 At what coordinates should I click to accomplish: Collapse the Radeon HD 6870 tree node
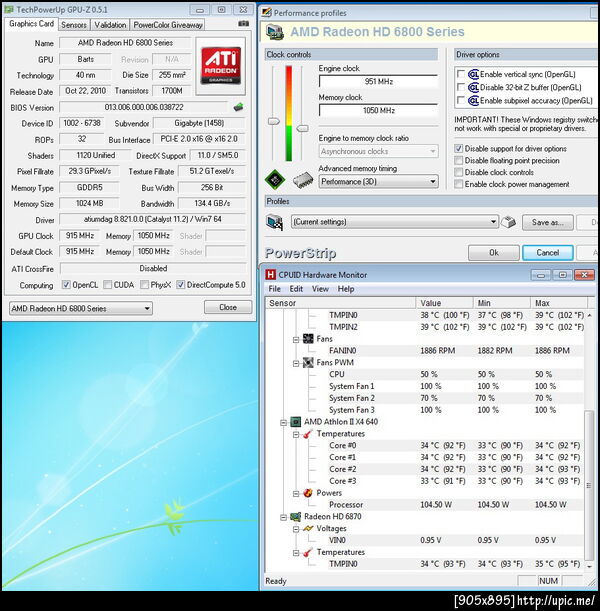284,517
